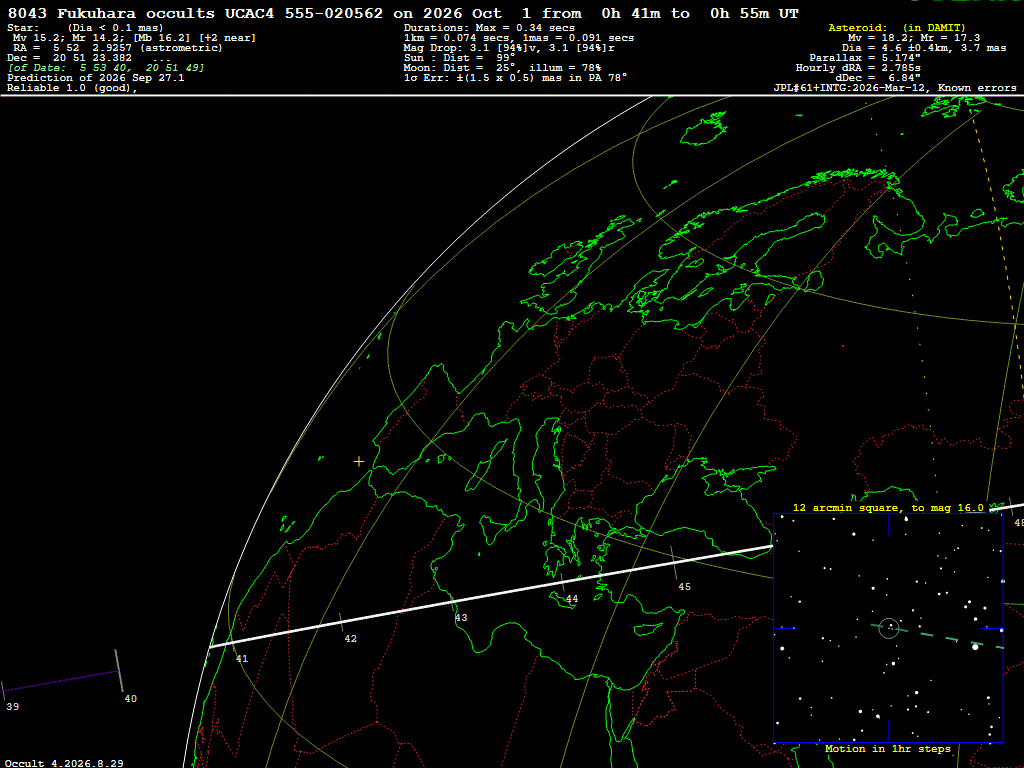Image resolution: width=1024 pixels, height=768 pixels.
Task: Click the bright star on the dashed motion line
Action: pos(976,647)
